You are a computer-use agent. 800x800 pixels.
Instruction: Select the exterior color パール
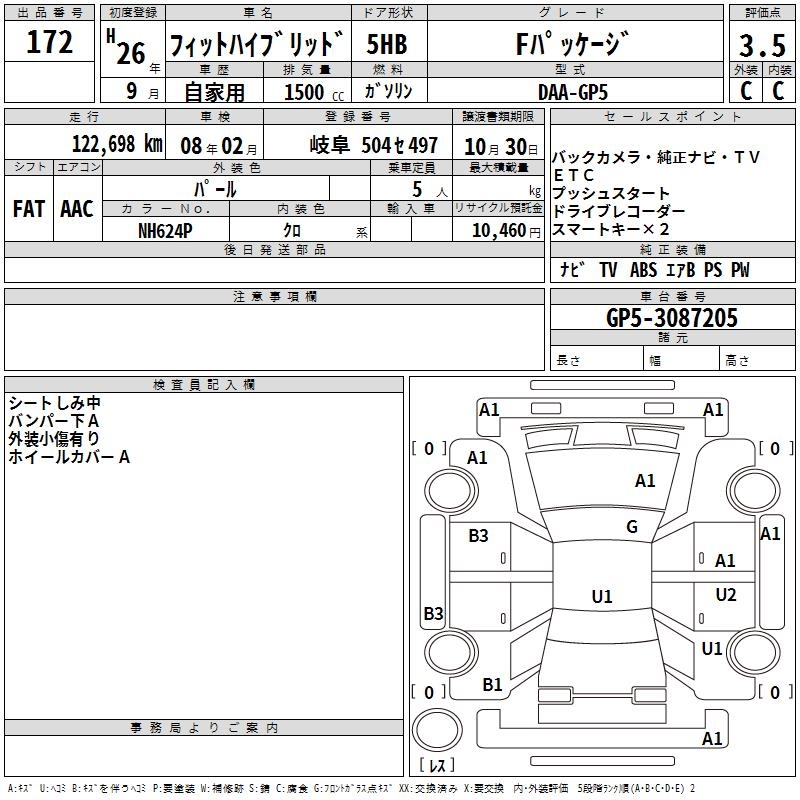coord(215,189)
